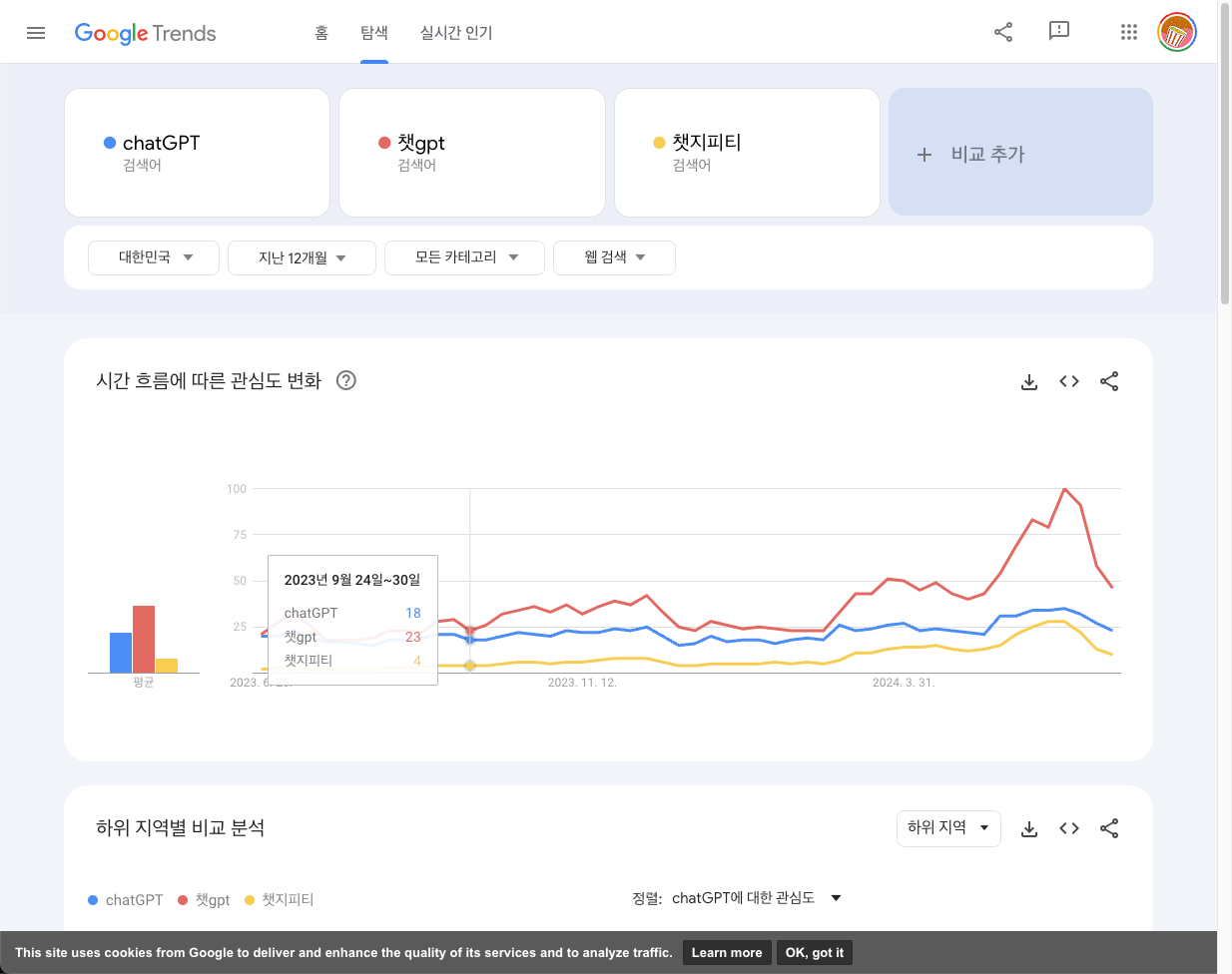This screenshot has width=1232, height=974.
Task: Expand the 하위 지역 selector
Action: point(947,828)
